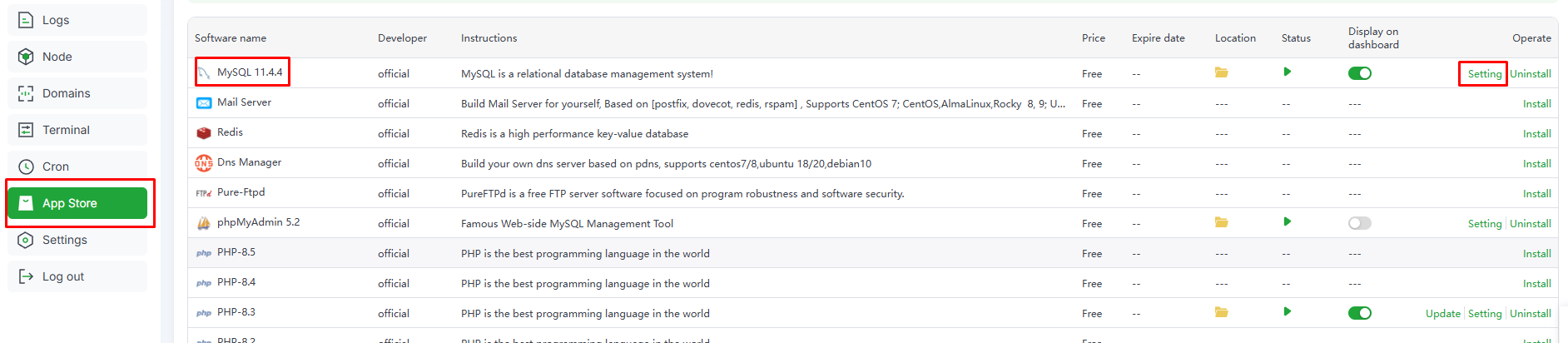This screenshot has height=343, width=1568.
Task: Click the App Store bag icon
Action: 26,203
